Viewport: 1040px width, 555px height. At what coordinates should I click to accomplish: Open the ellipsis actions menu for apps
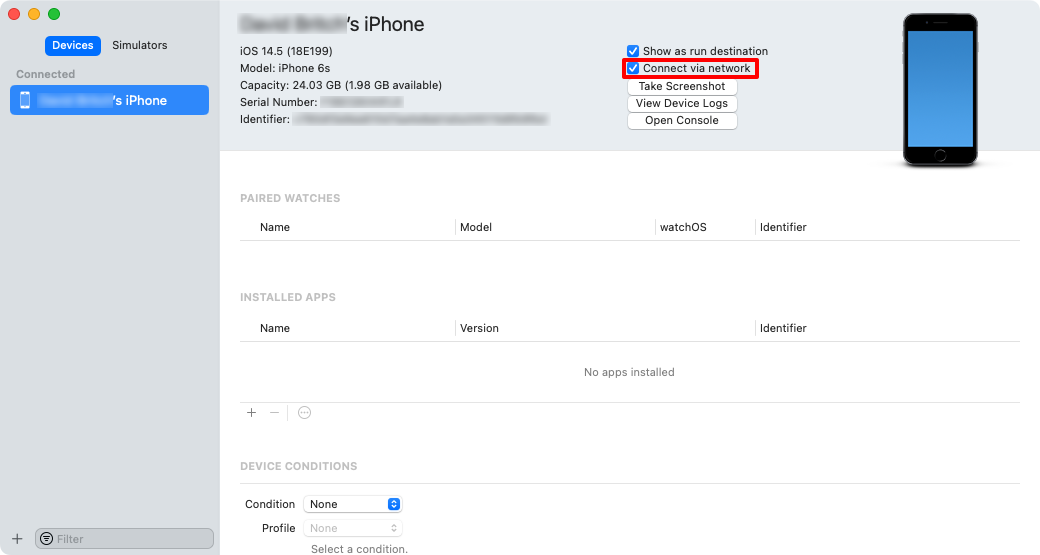pyautogui.click(x=304, y=413)
